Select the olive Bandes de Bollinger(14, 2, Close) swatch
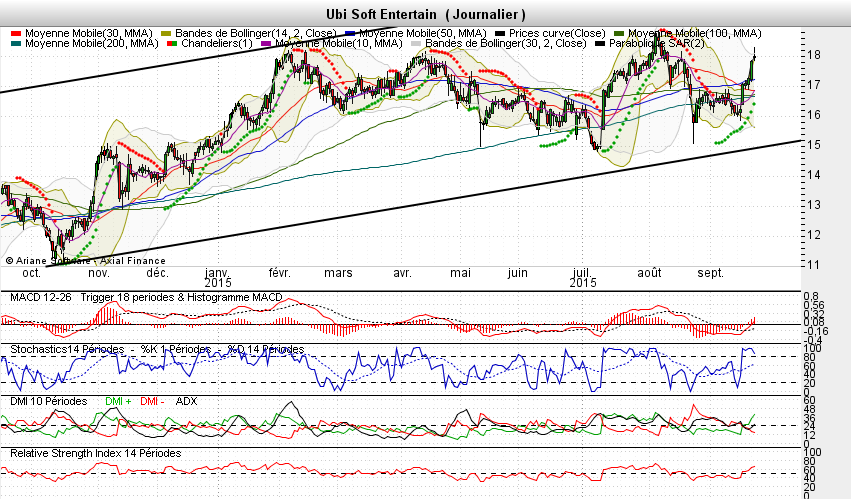851x499 pixels. coord(166,34)
